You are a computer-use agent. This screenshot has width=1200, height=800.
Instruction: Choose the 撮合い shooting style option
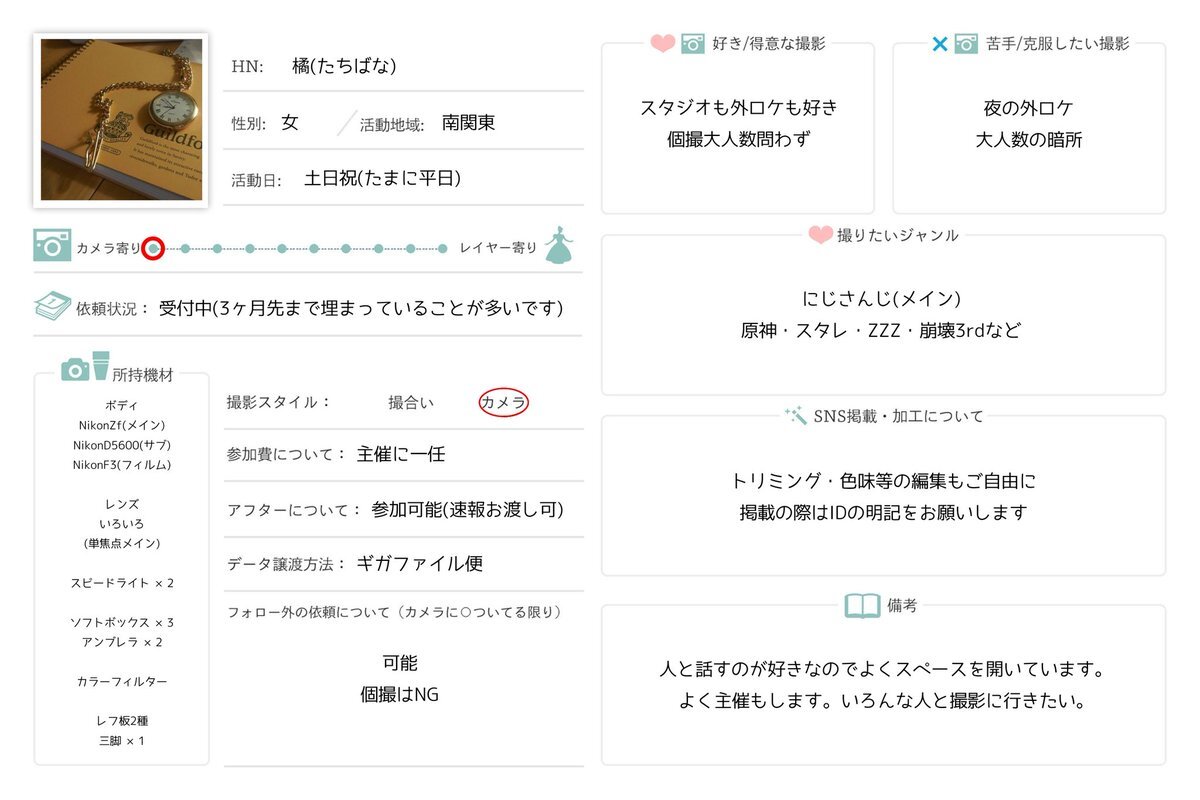click(x=411, y=402)
